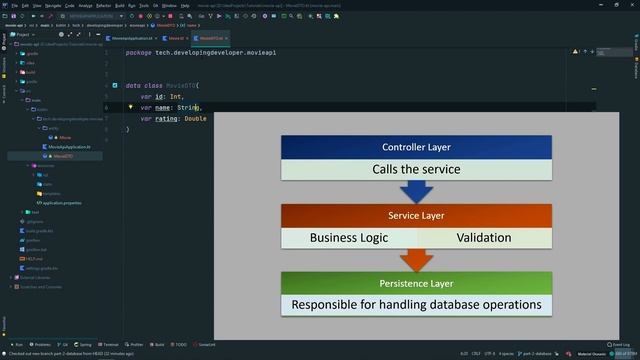Image resolution: width=640 pixels, height=360 pixels.
Task: Open the Terminal tool window
Action: click(108, 345)
